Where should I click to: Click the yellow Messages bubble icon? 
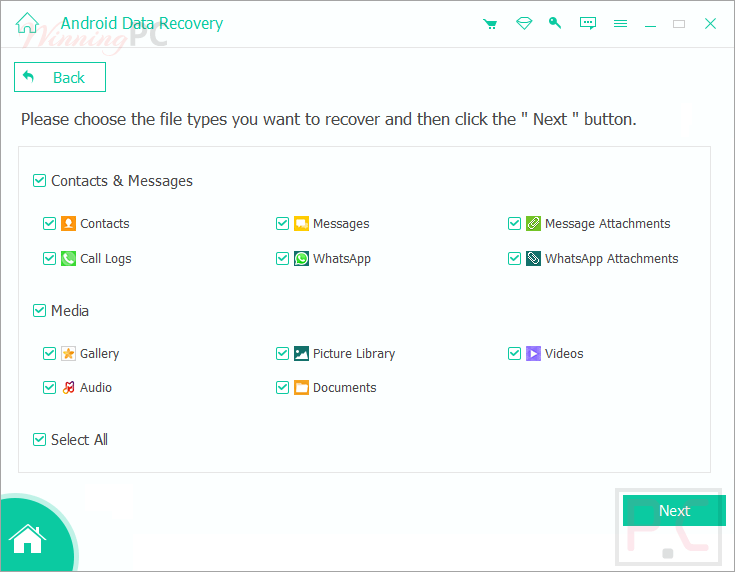coord(301,224)
